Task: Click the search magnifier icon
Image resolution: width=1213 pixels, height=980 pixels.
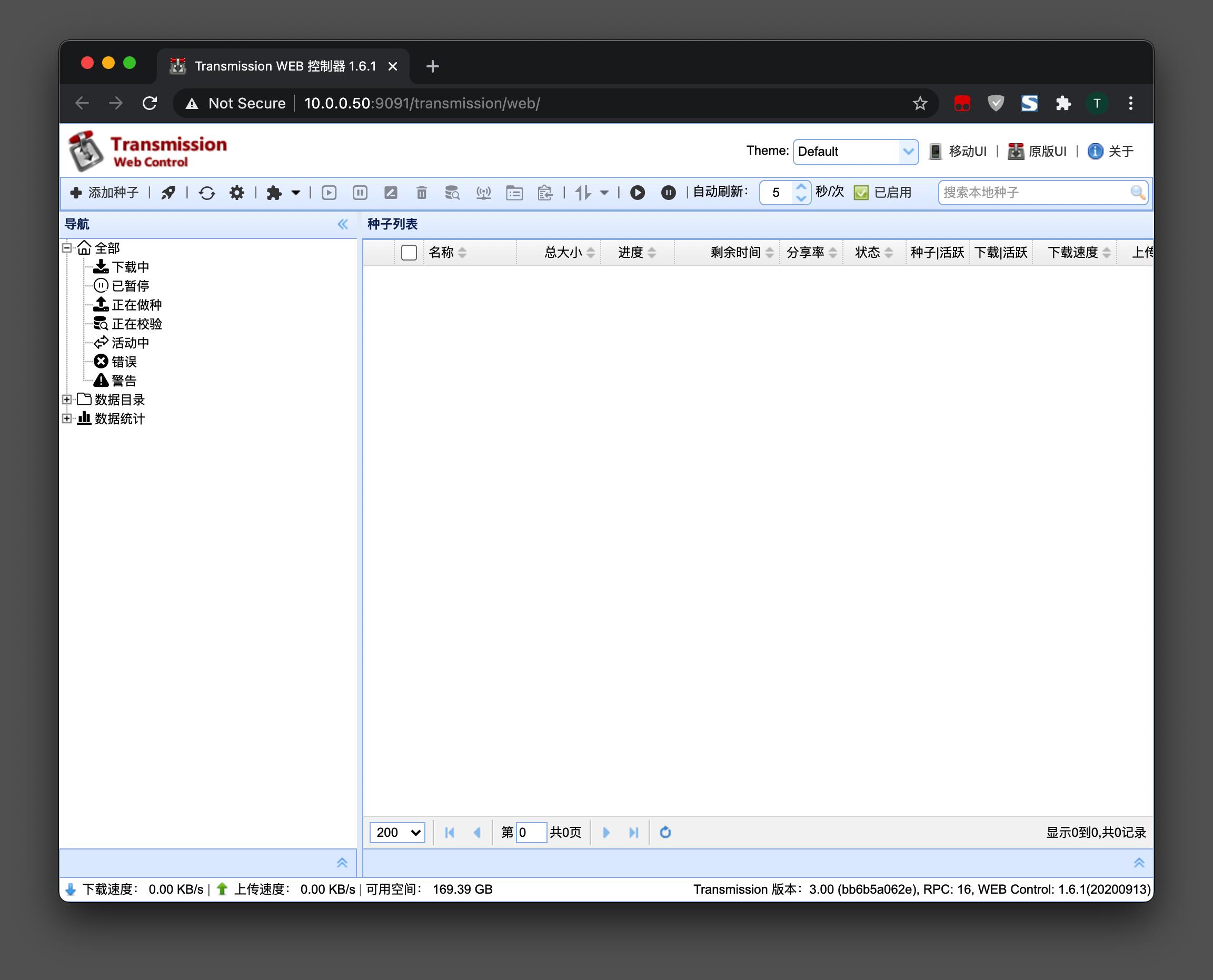Action: coord(1137,193)
